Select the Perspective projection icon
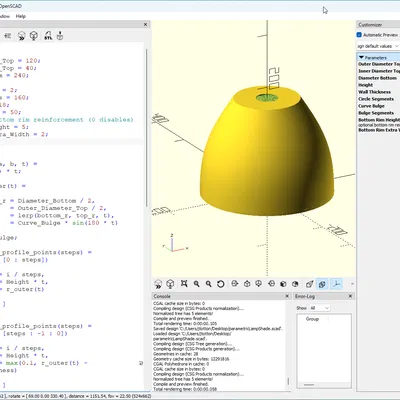 [x=310, y=284]
